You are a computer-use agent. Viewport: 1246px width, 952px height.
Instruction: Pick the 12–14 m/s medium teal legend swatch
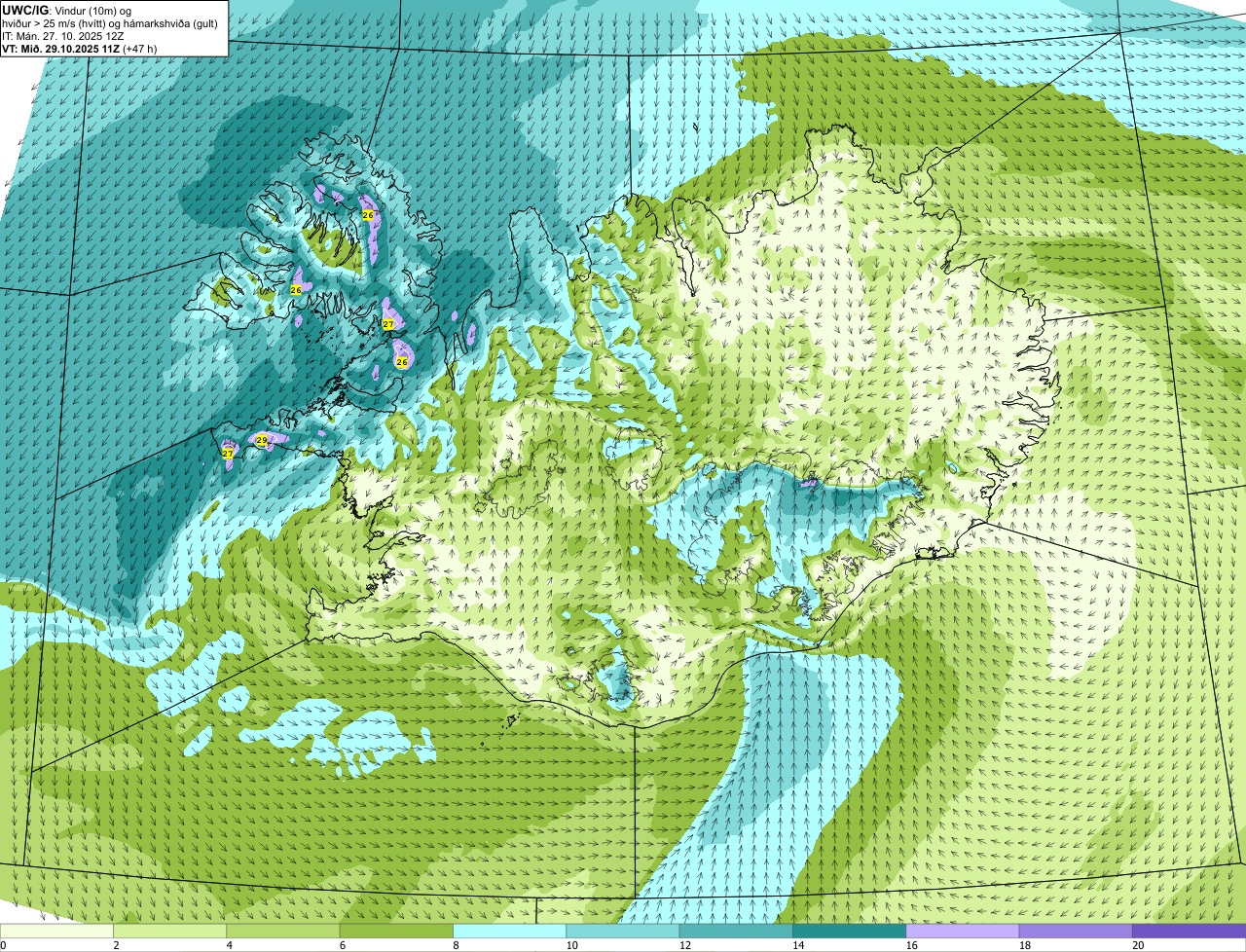[x=736, y=931]
